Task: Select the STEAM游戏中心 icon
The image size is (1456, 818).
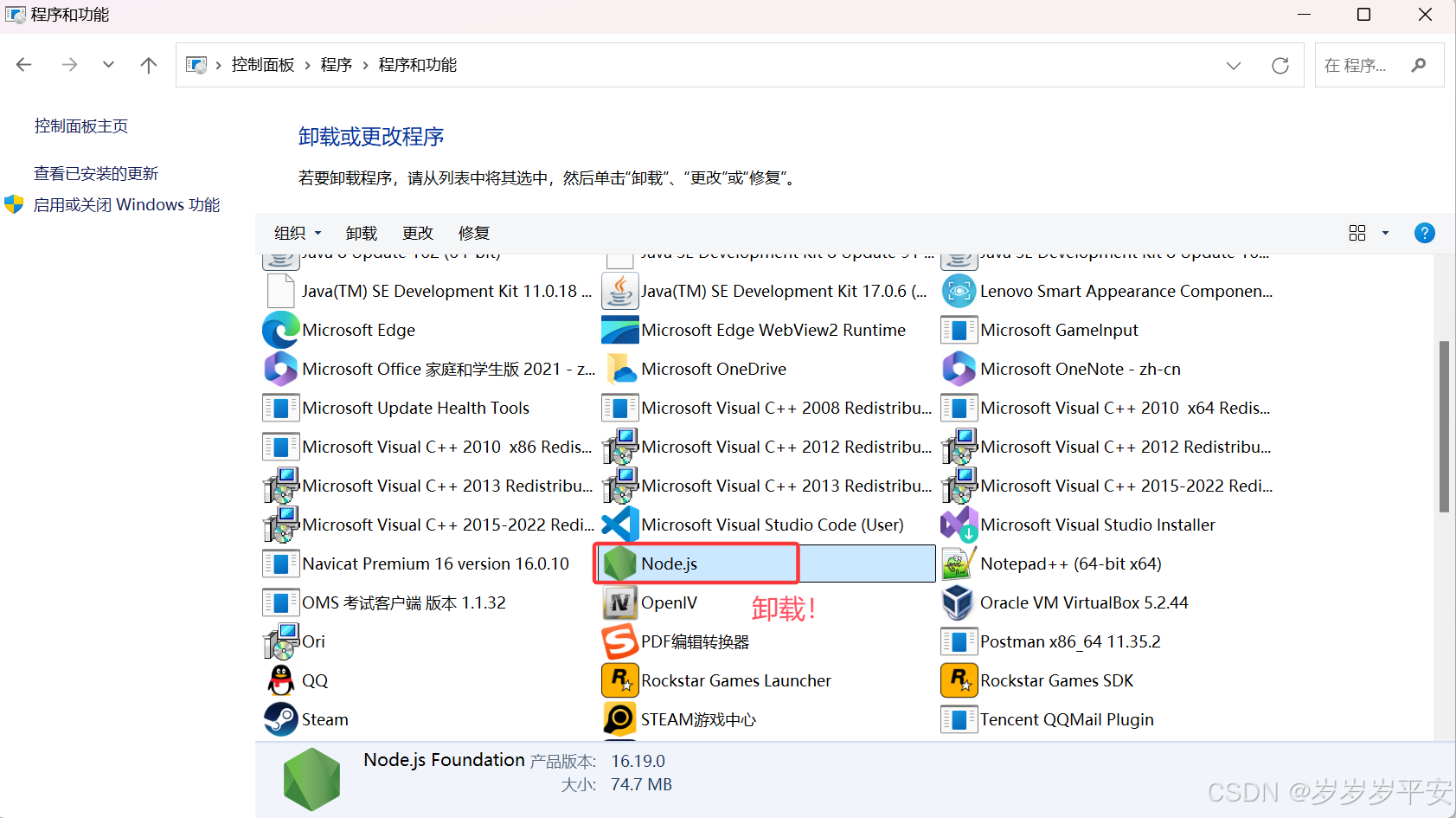Action: tap(619, 719)
